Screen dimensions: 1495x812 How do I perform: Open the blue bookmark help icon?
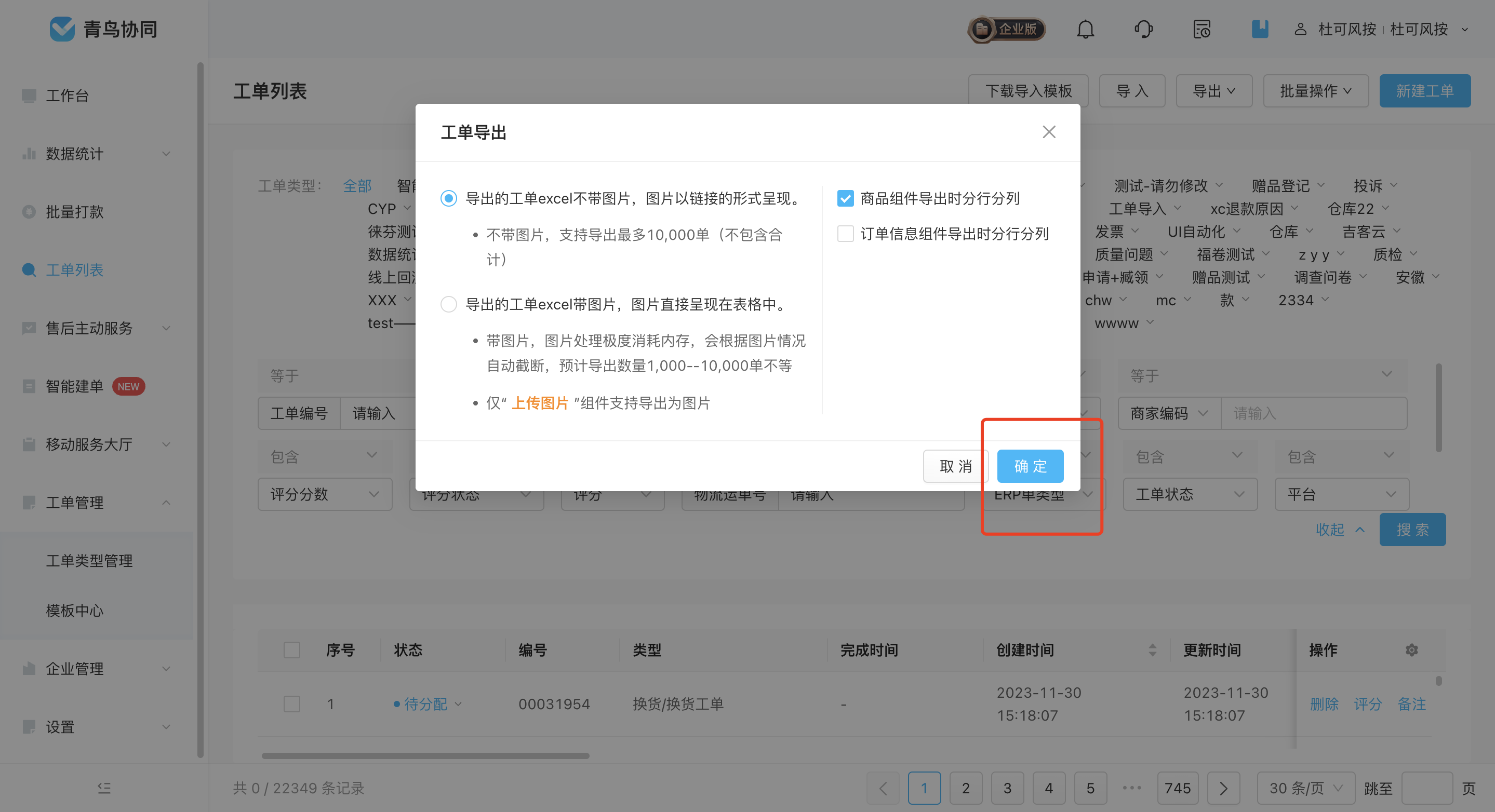click(x=1260, y=29)
